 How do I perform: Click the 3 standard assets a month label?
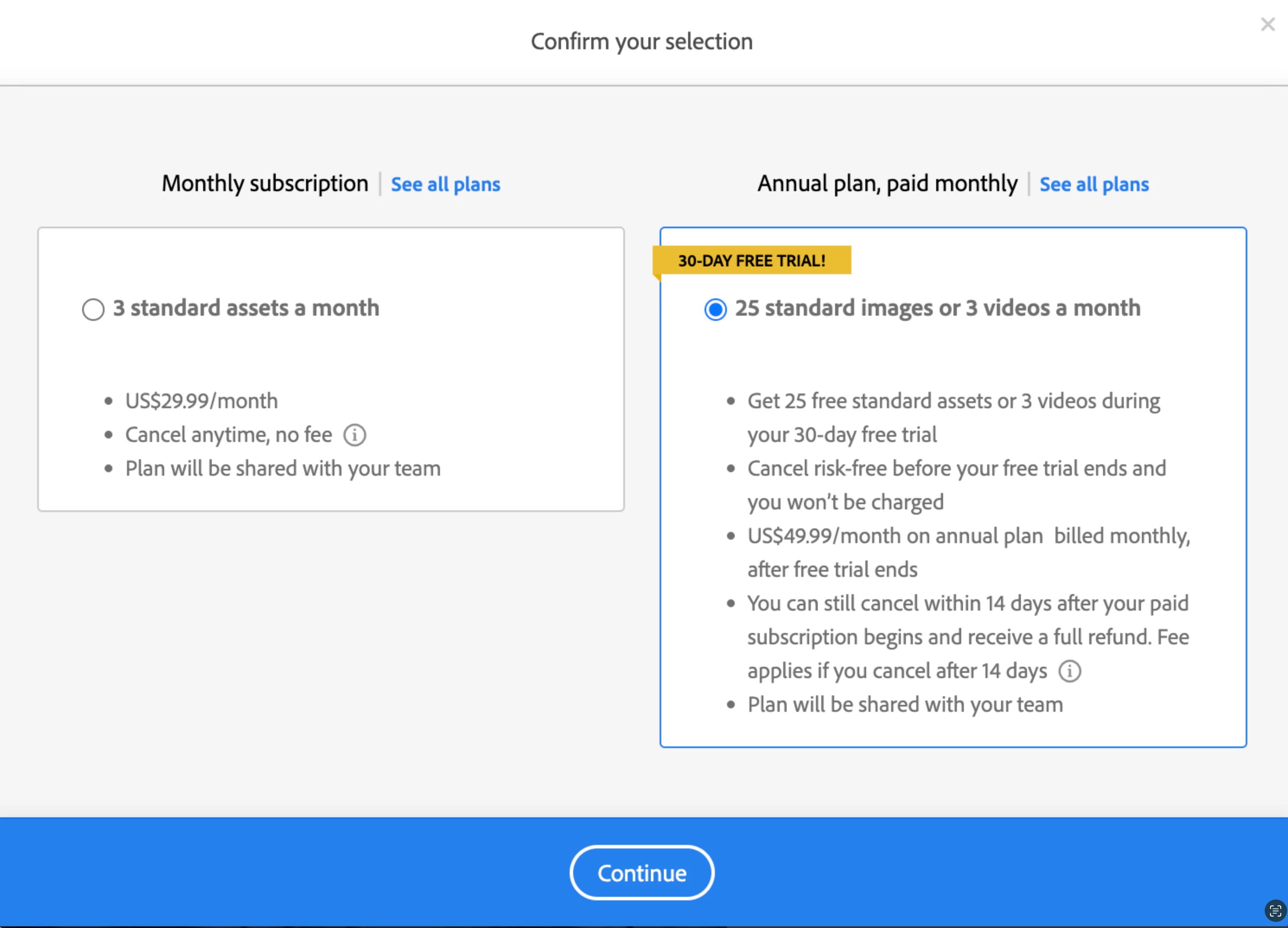[x=246, y=308]
